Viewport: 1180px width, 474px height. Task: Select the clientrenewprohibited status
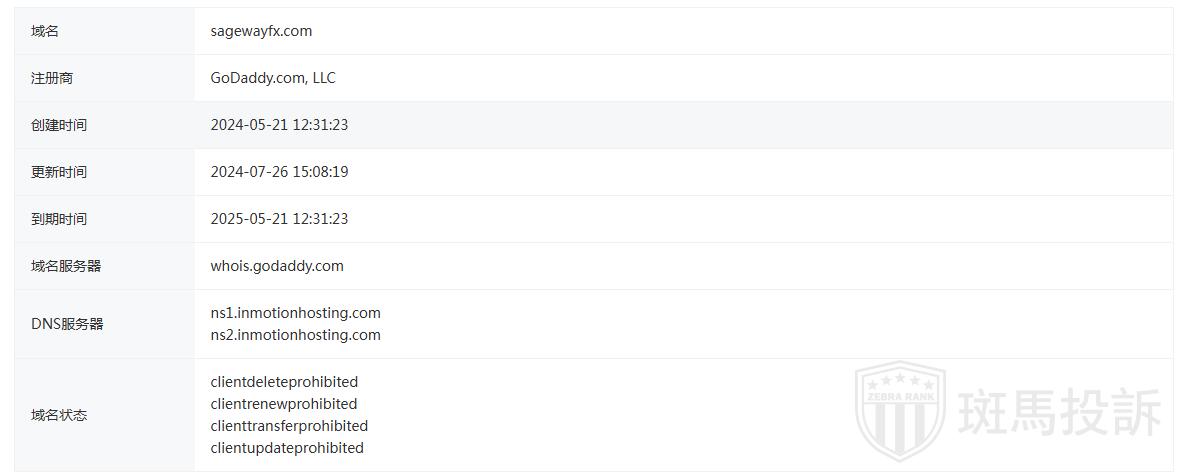pos(283,404)
